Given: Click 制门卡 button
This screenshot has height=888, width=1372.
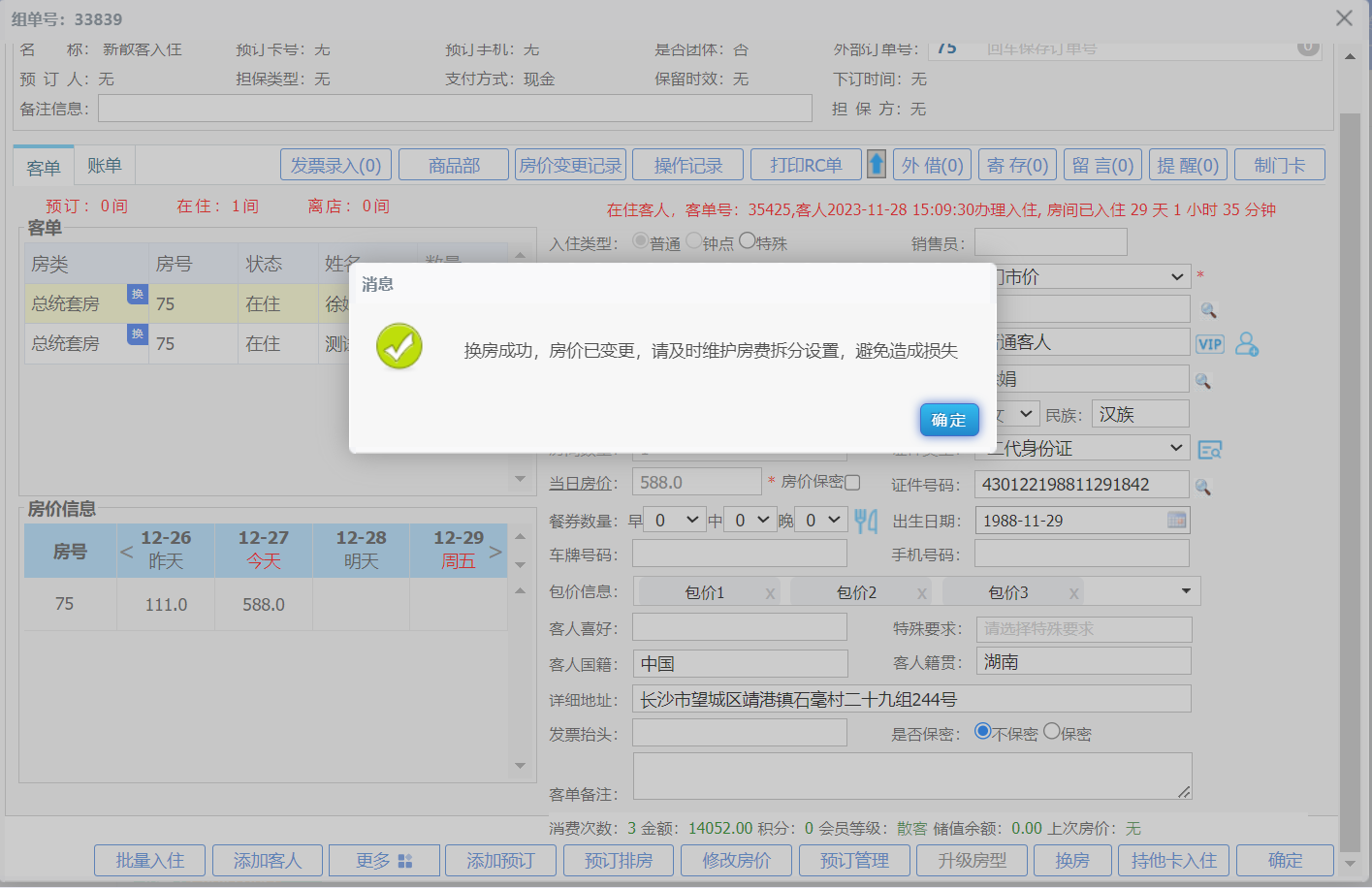Looking at the screenshot, I should tap(1280, 165).
